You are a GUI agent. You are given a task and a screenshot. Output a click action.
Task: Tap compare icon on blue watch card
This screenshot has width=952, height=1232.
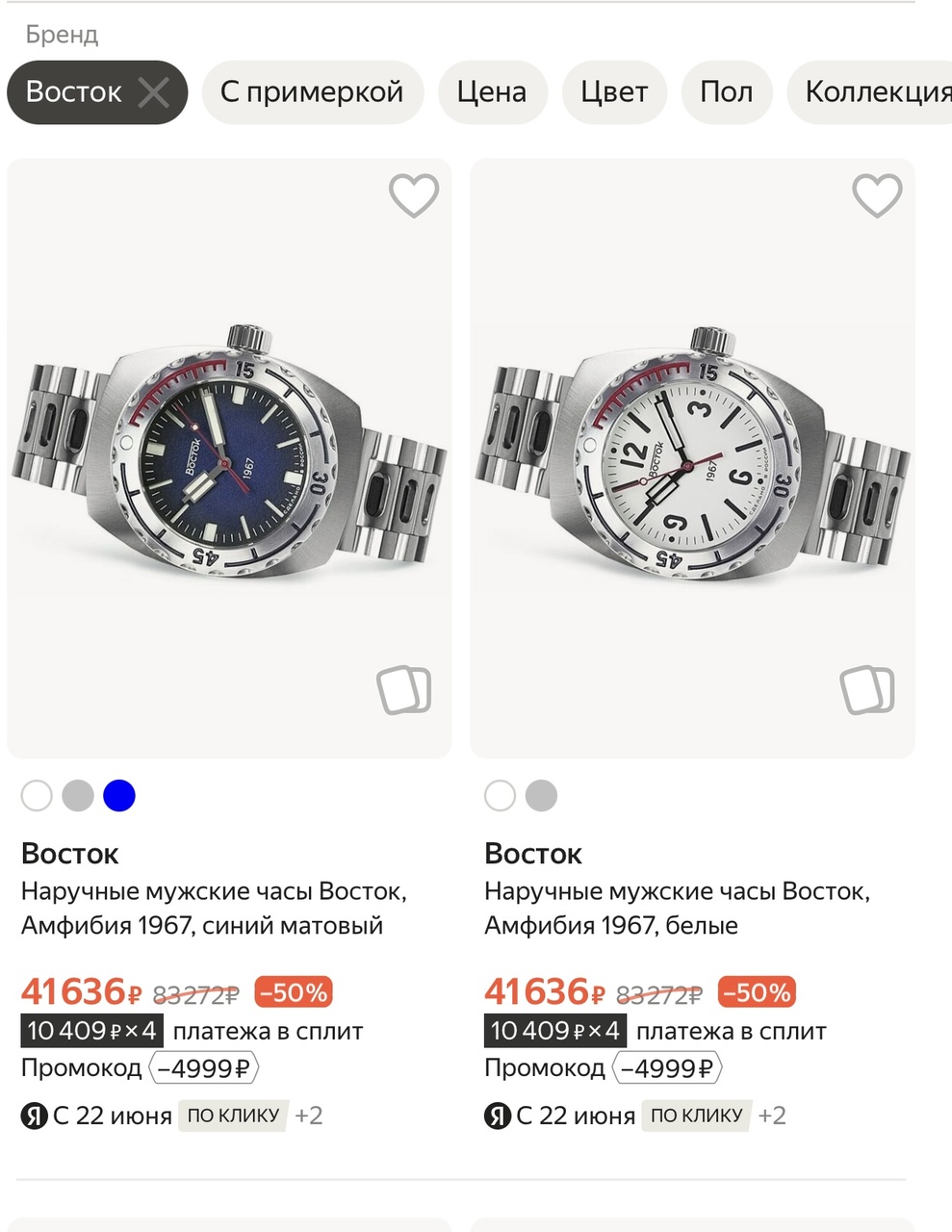click(x=404, y=689)
